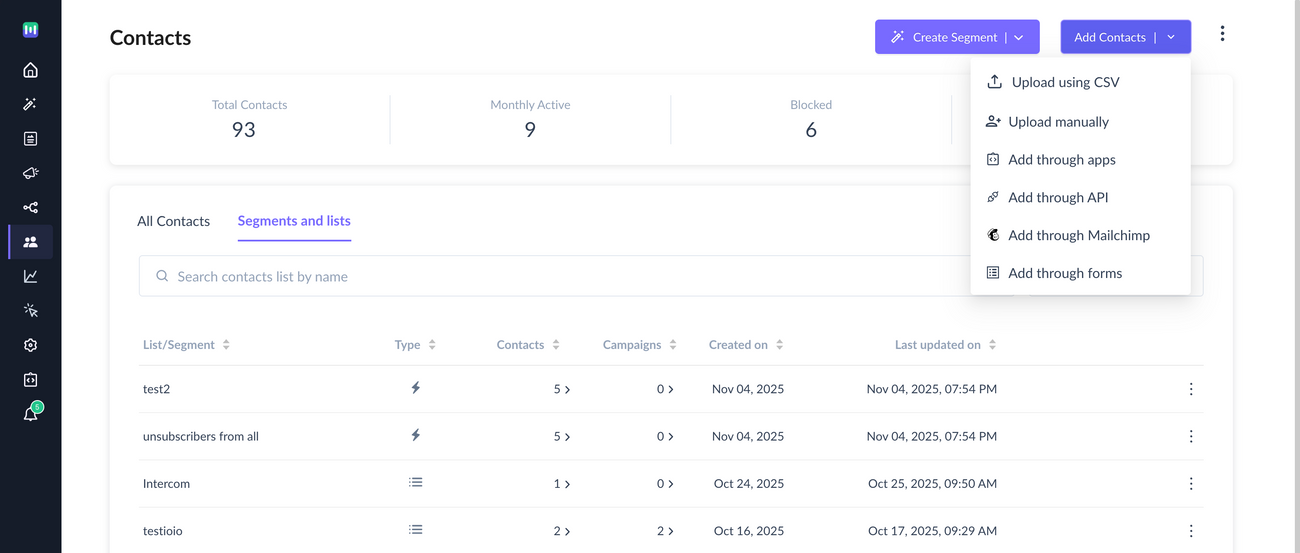Open the settings gear sidebar icon
The width and height of the screenshot is (1300, 553).
[30, 345]
